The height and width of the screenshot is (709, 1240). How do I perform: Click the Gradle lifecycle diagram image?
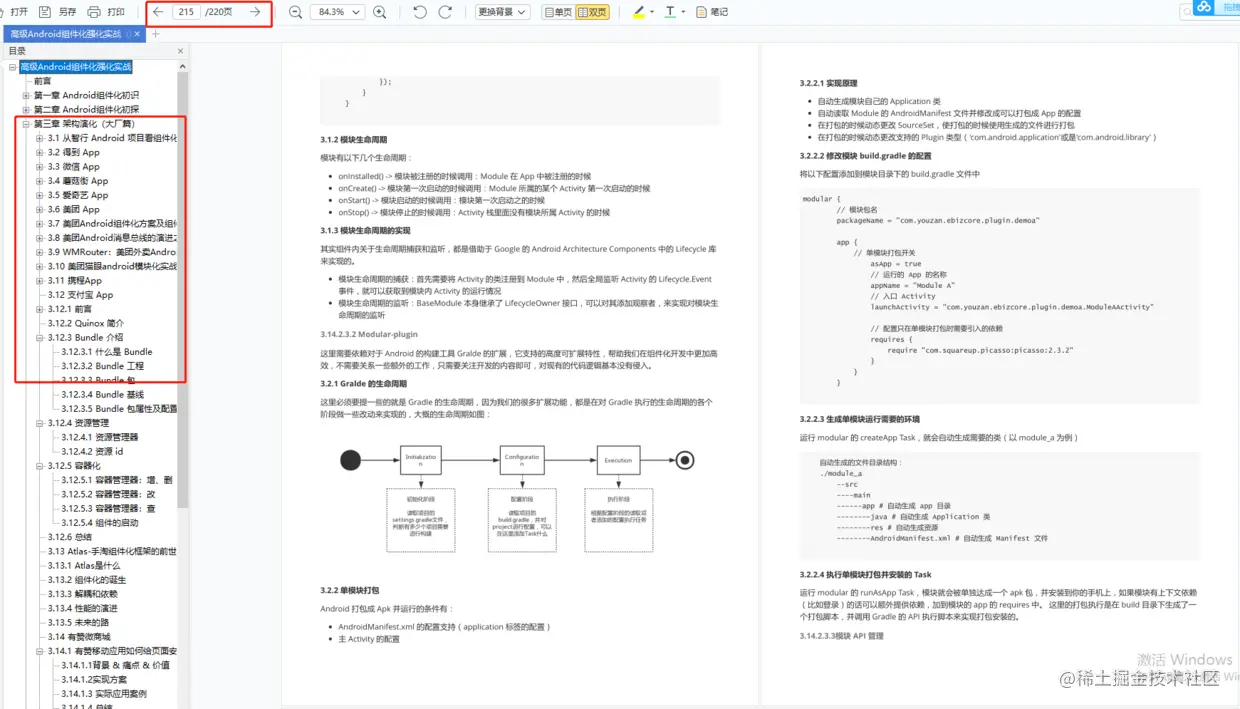coord(517,497)
